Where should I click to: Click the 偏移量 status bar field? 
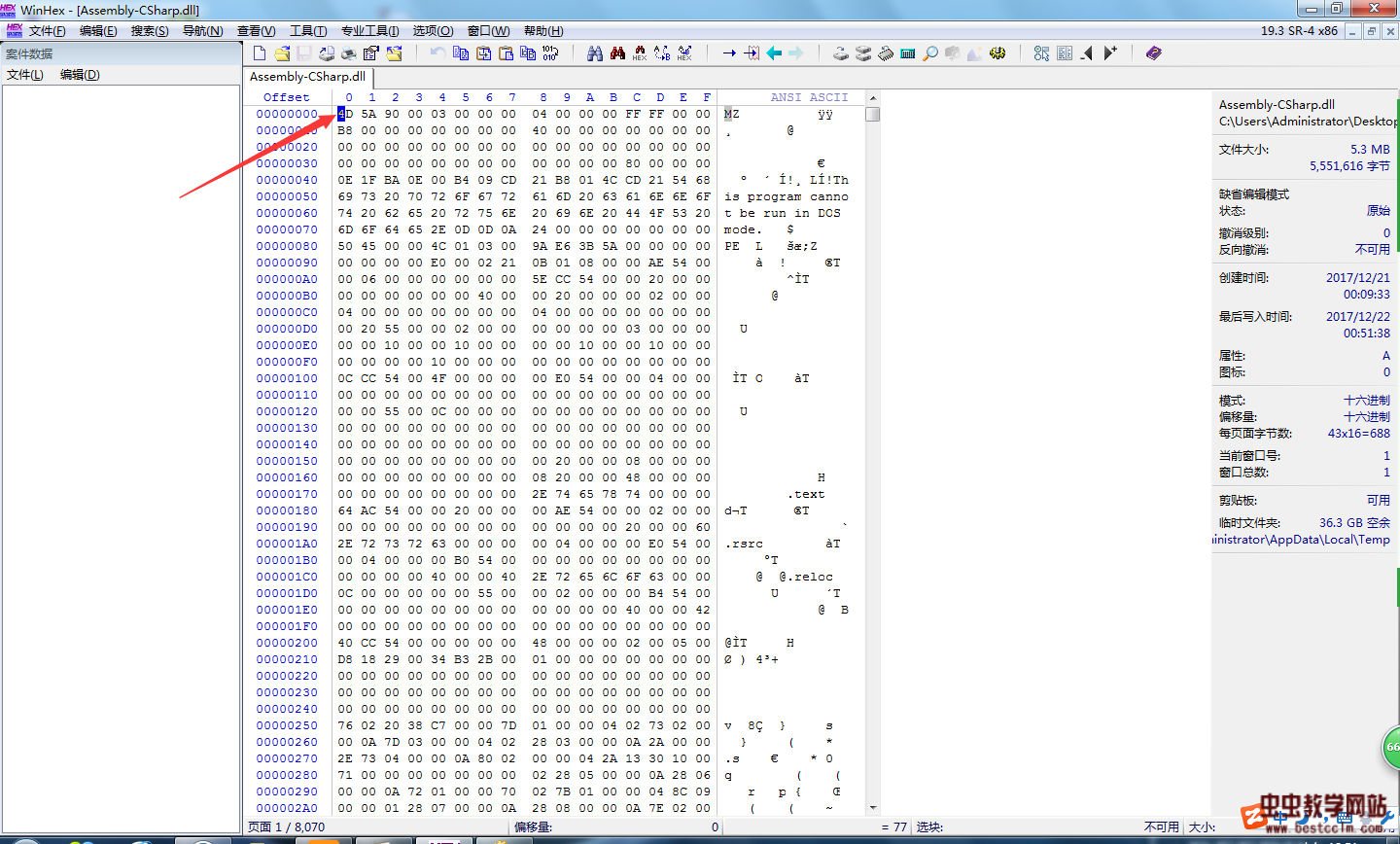[617, 827]
